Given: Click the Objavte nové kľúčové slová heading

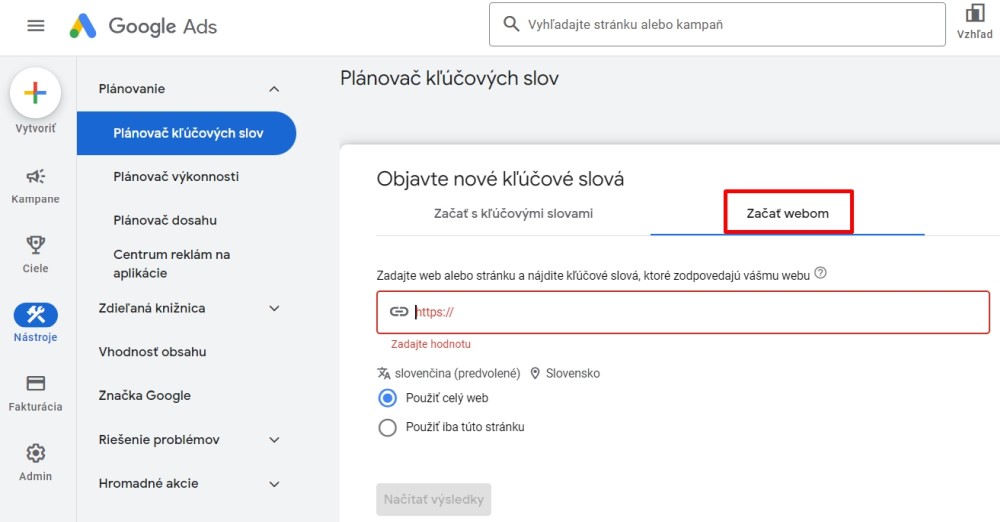Looking at the screenshot, I should [500, 179].
